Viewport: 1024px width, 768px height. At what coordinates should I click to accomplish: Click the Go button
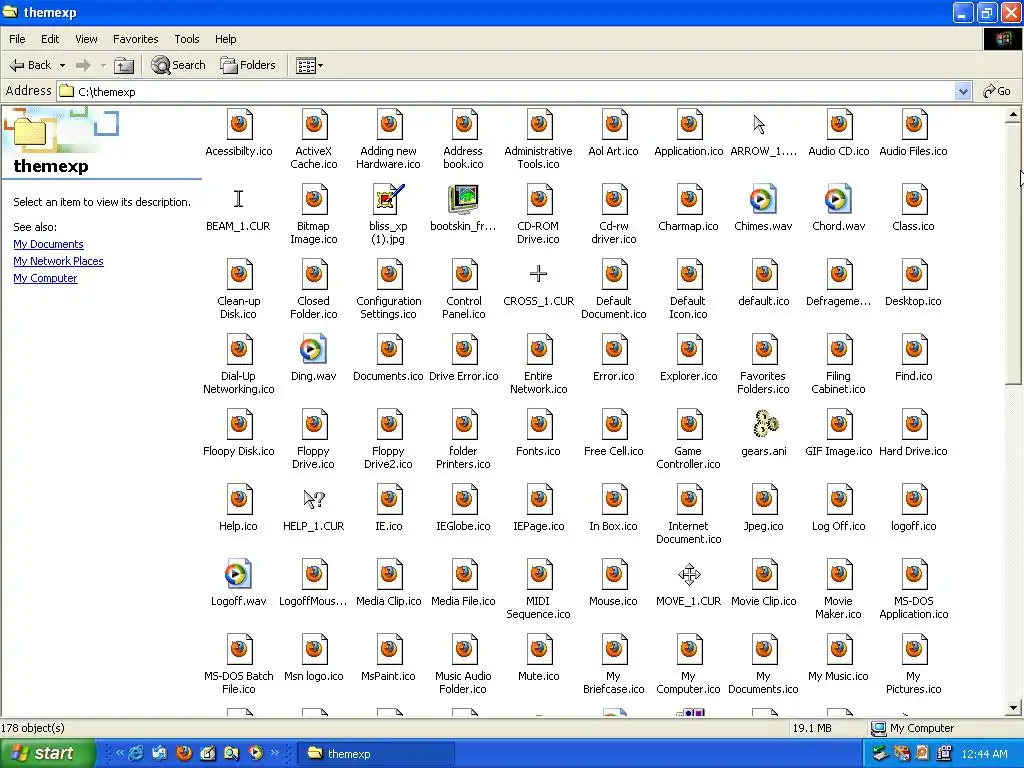tap(997, 91)
